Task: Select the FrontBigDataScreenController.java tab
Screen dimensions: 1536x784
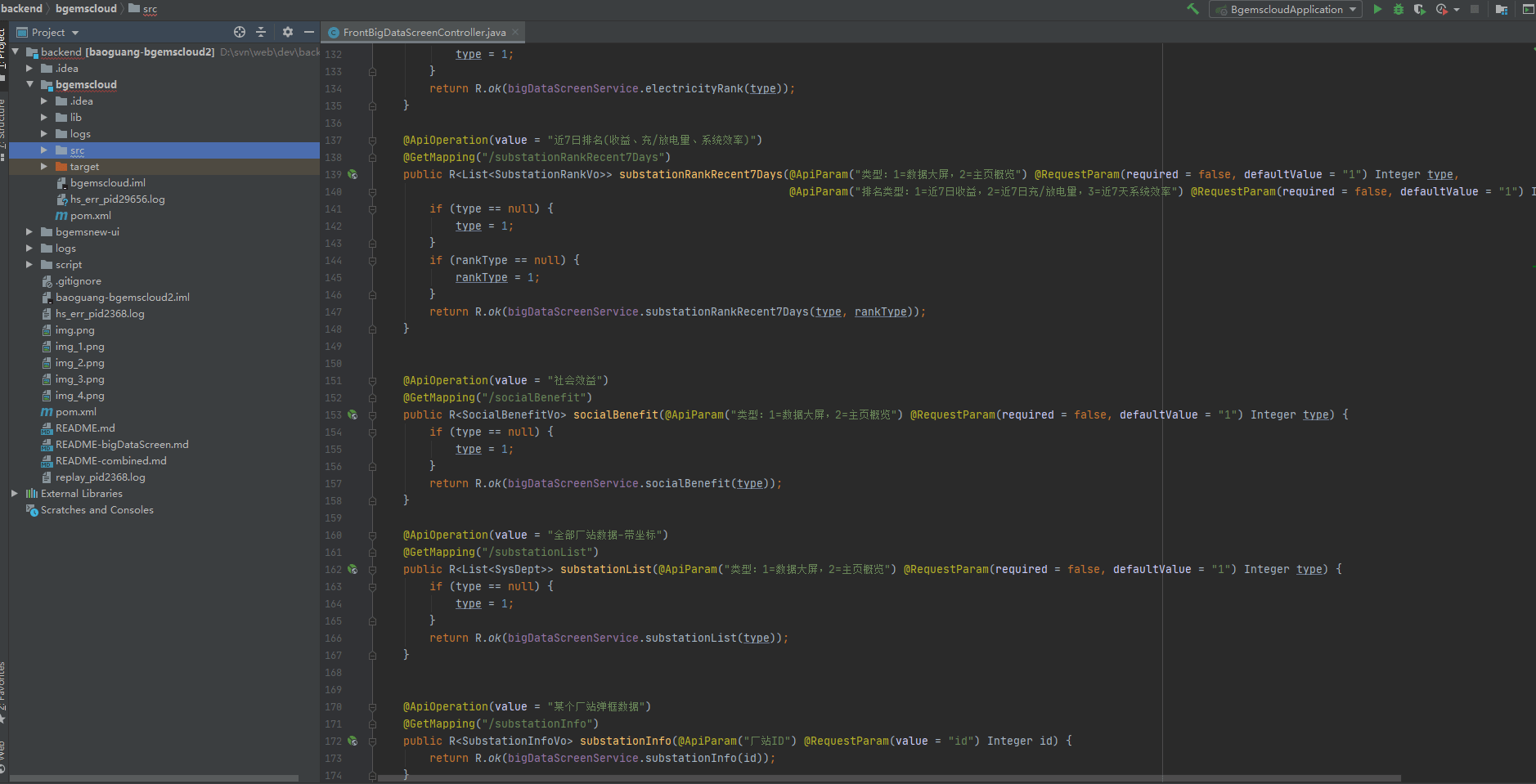Action: (424, 33)
